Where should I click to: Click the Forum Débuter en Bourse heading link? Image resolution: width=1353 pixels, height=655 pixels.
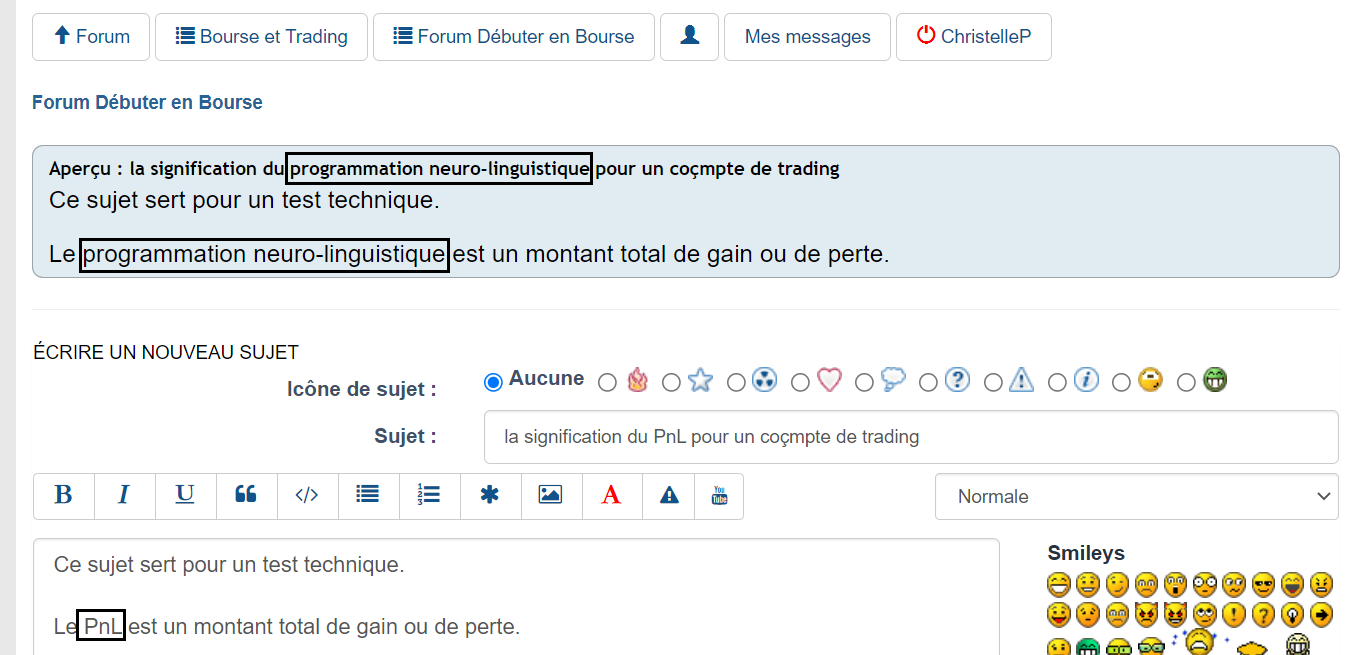(x=147, y=102)
